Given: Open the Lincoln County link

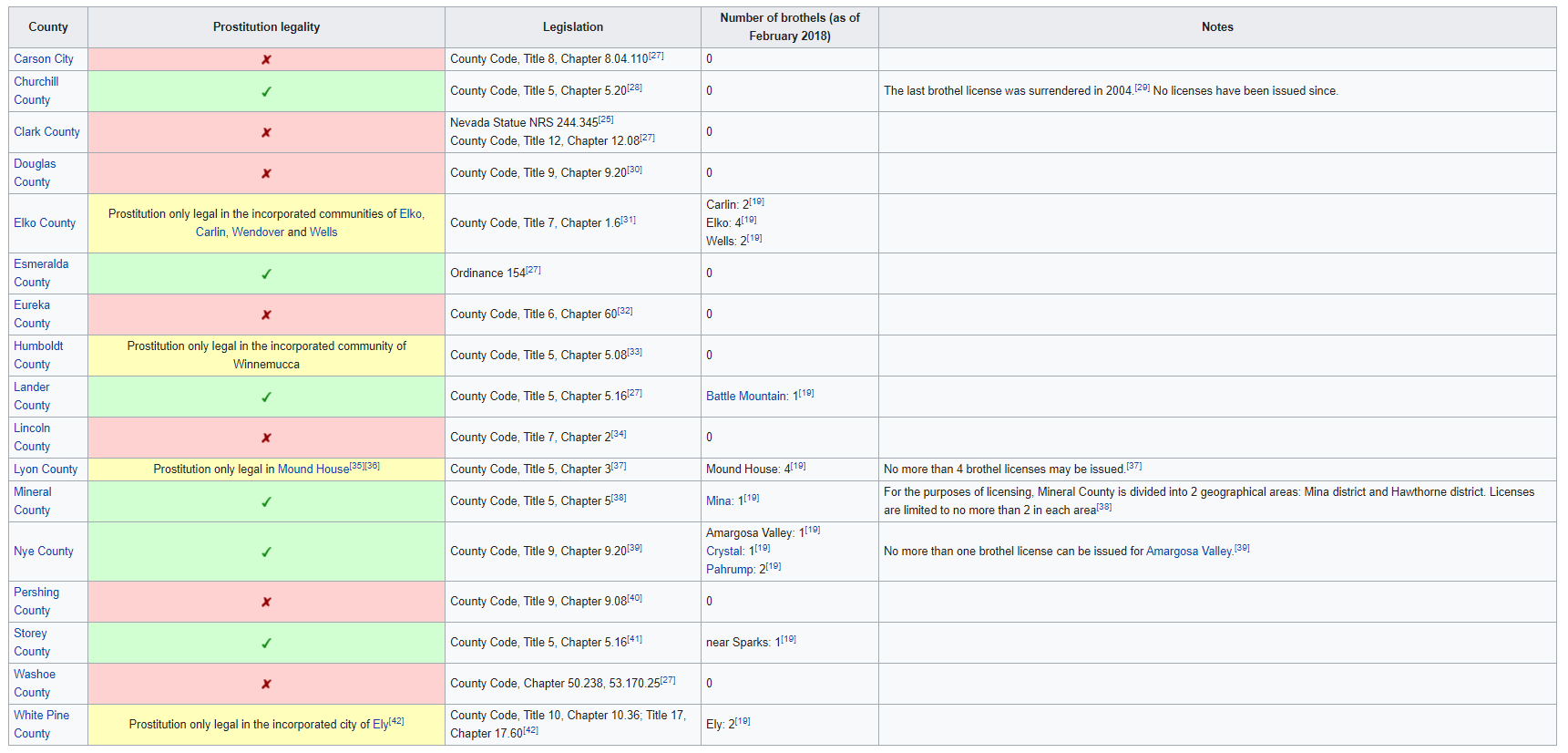Looking at the screenshot, I should (32, 438).
